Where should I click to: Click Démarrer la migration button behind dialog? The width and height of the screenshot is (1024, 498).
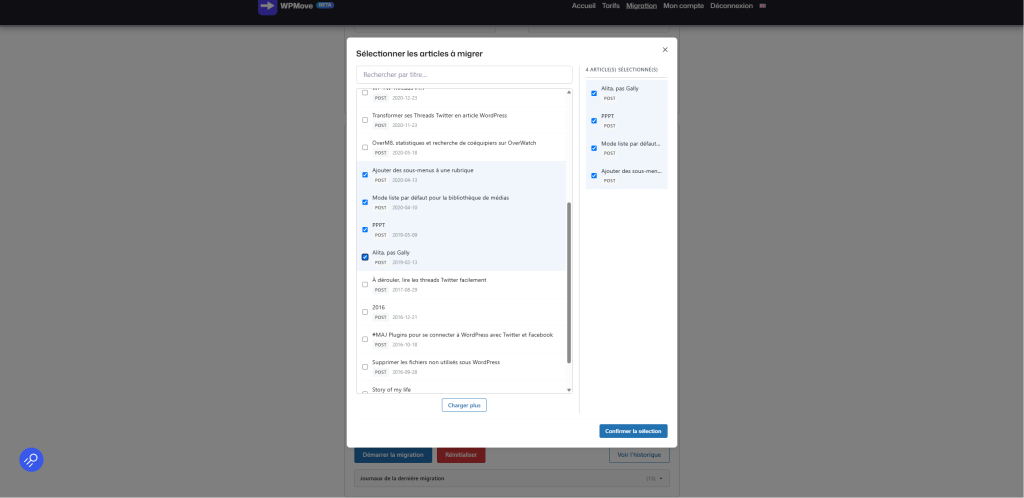[x=392, y=455]
